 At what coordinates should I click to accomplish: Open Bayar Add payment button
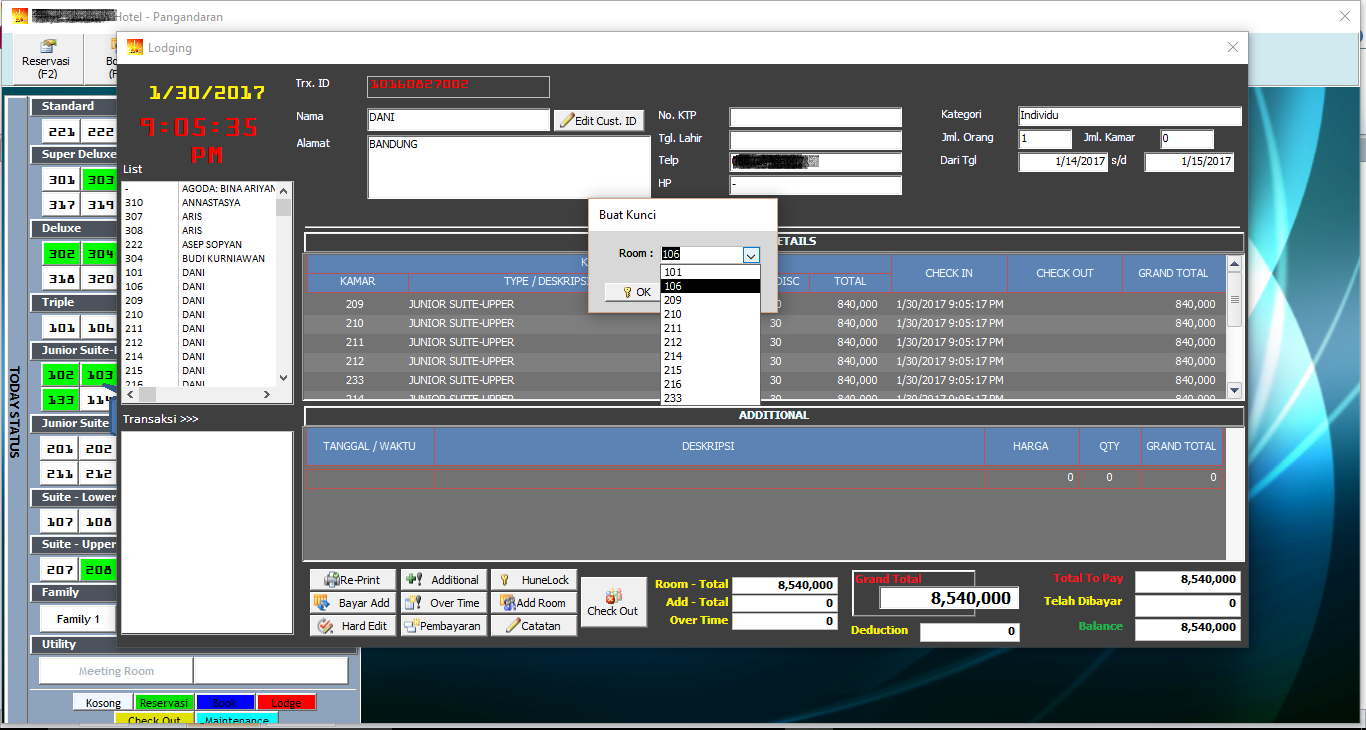(352, 603)
